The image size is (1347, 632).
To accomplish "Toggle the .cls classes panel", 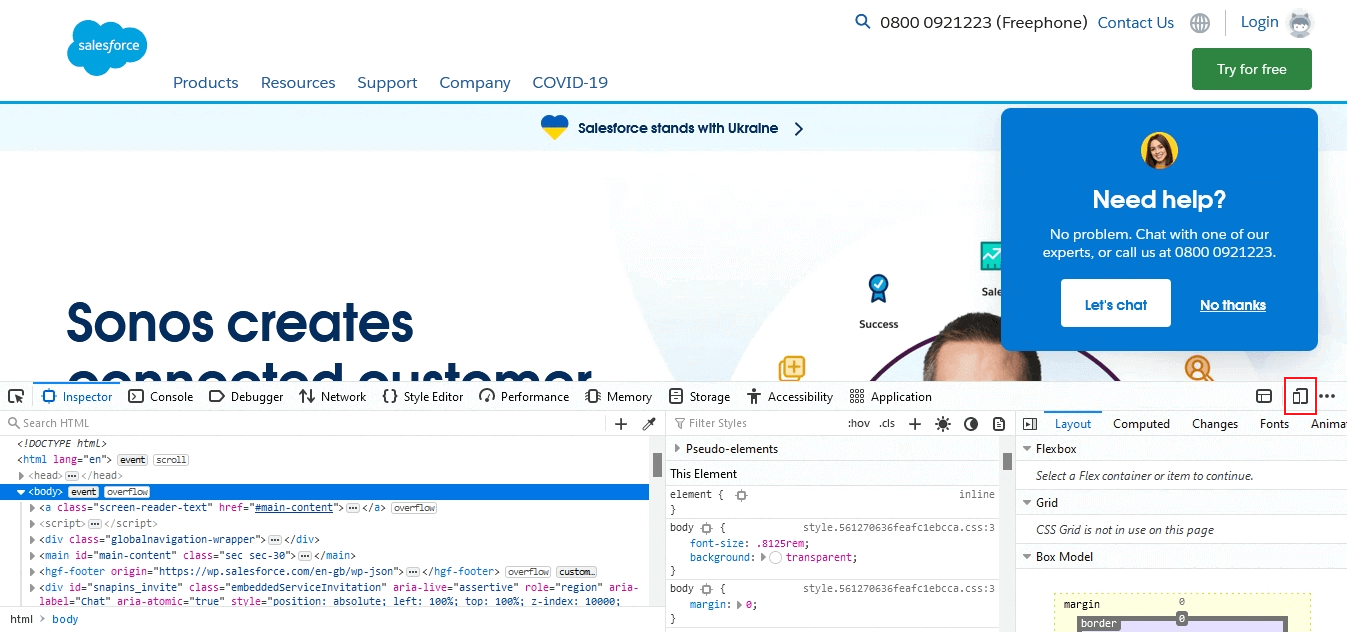I will pos(887,424).
